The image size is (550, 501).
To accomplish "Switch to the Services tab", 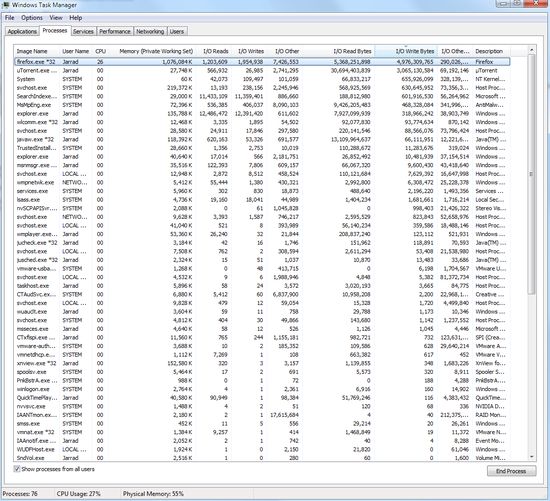I will click(83, 31).
